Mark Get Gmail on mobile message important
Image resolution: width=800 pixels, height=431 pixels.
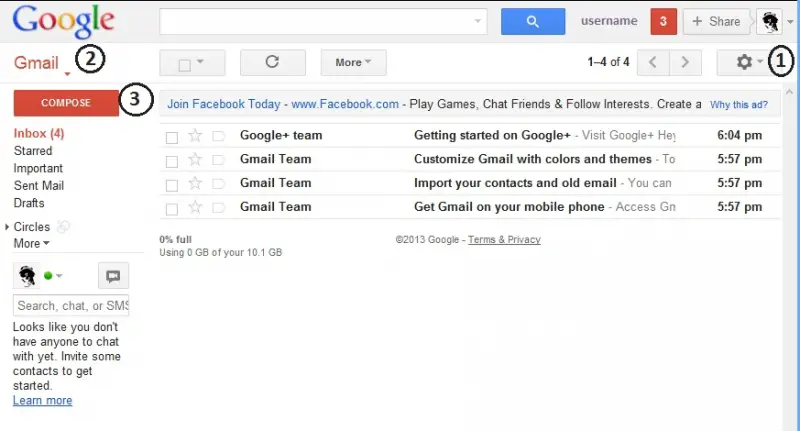click(218, 208)
